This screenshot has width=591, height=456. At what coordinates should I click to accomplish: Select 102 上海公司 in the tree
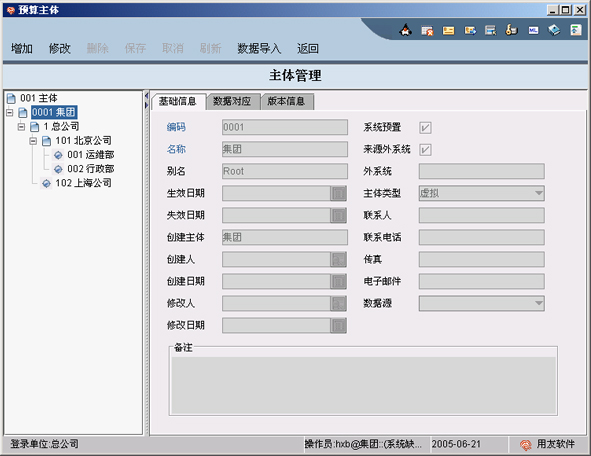click(83, 183)
